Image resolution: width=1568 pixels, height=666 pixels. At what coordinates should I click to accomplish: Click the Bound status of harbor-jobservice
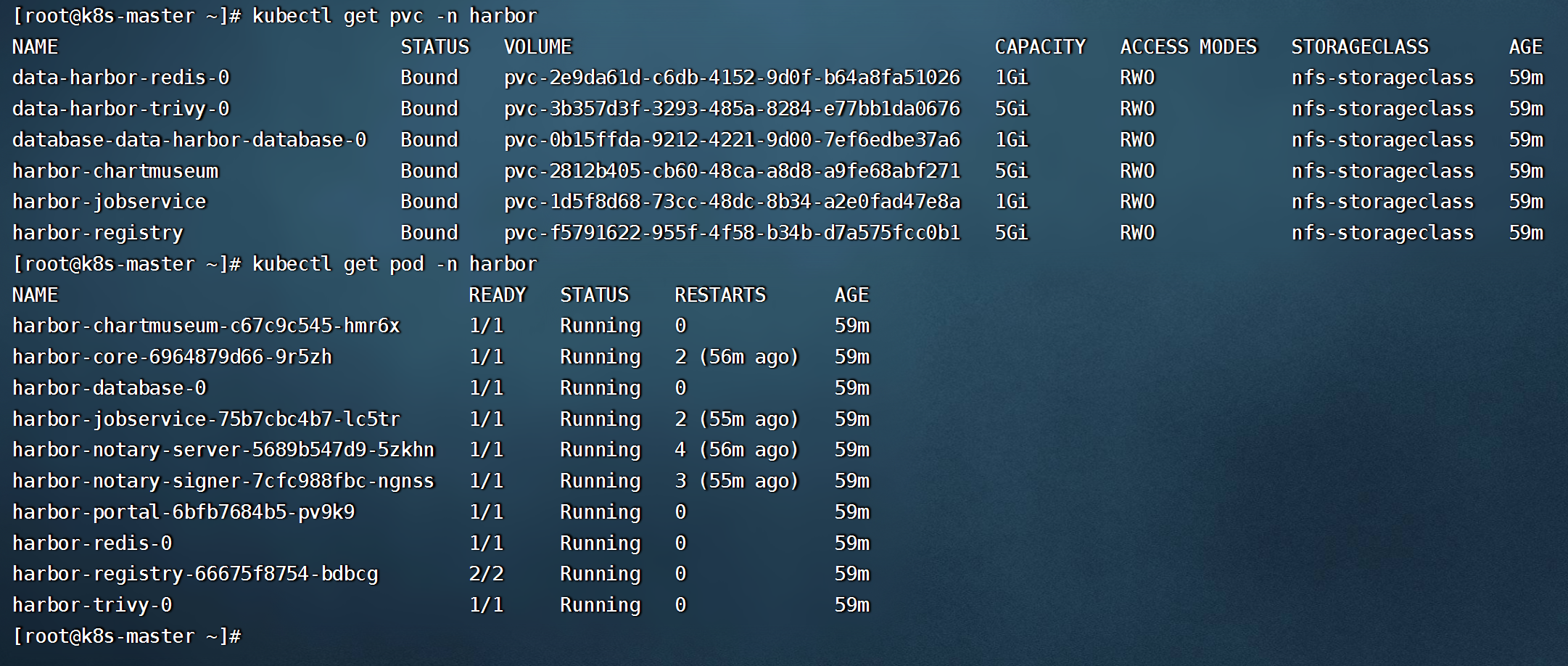[x=429, y=201]
